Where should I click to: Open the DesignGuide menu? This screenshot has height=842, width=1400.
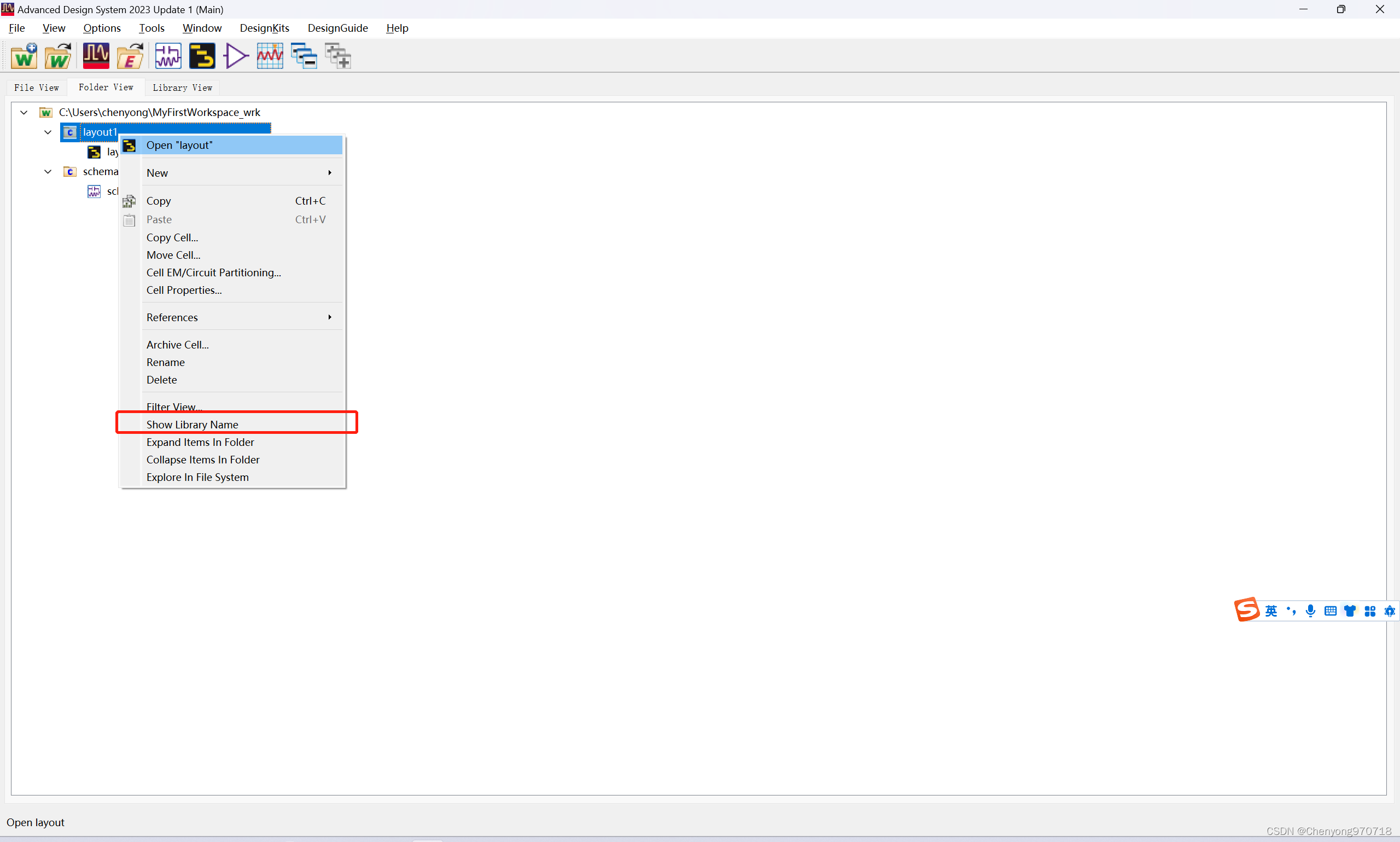pyautogui.click(x=338, y=28)
